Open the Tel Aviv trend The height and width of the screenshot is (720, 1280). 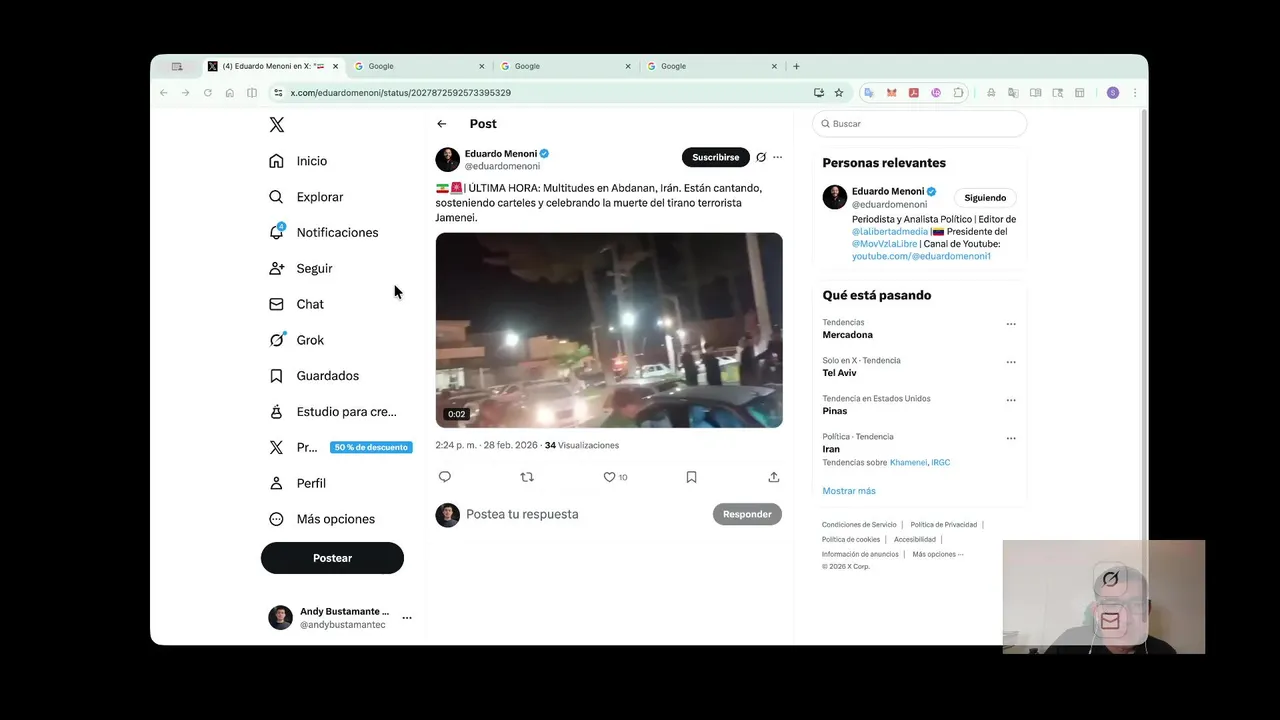[x=839, y=373]
